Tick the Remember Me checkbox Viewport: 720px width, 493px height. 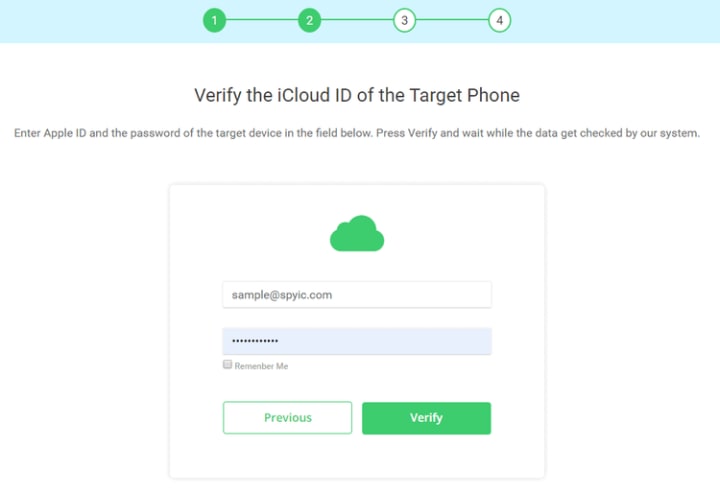coord(227,364)
